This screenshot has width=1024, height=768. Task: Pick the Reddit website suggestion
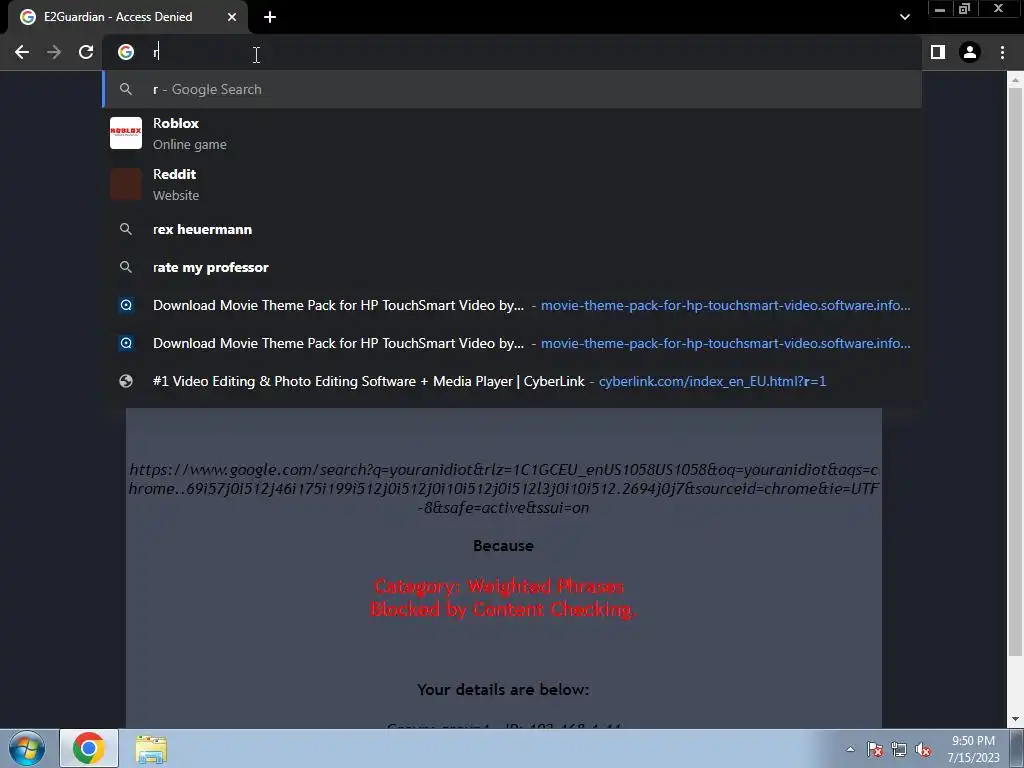point(513,184)
